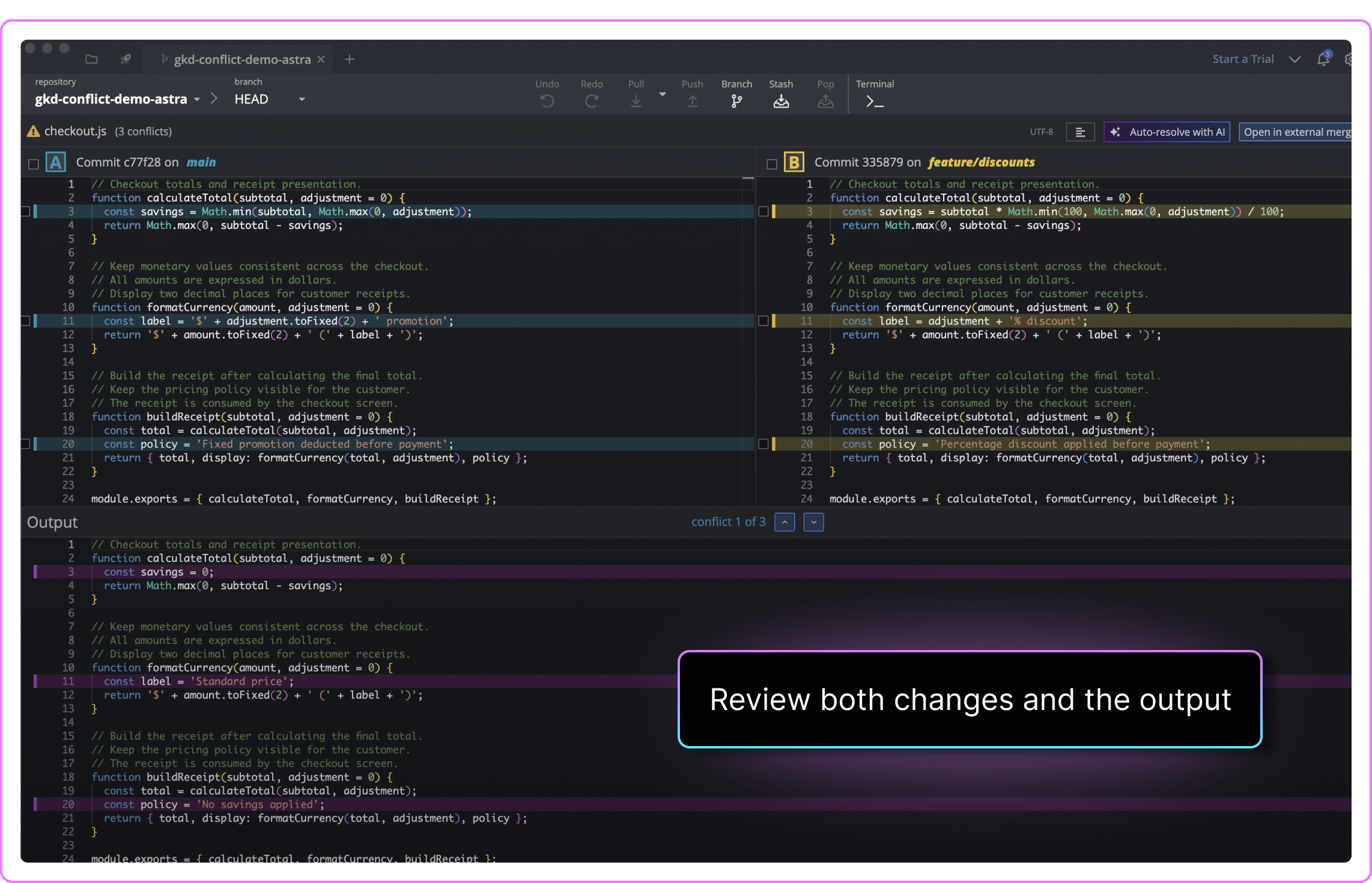Select line 20 policy change in pane A

pos(25,444)
